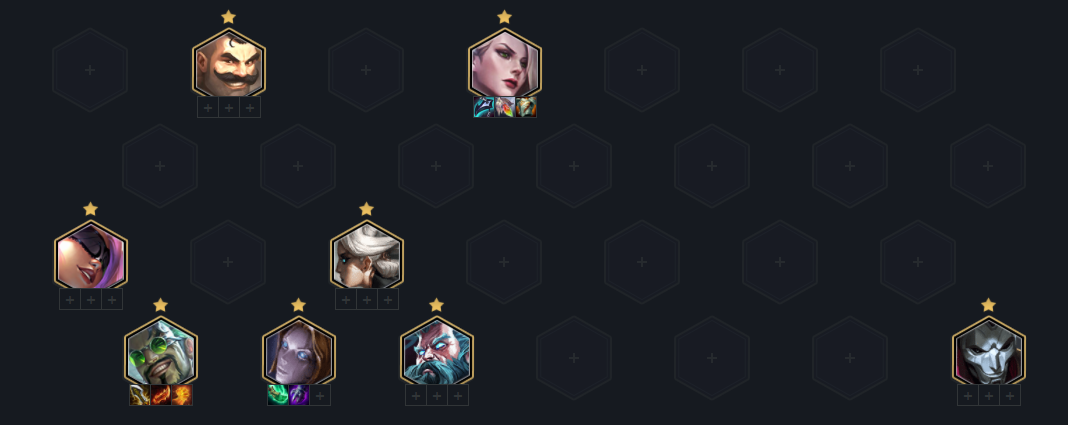Select the pale-haired green-eyed woman champion hex
The image size is (1068, 425).
(505, 65)
